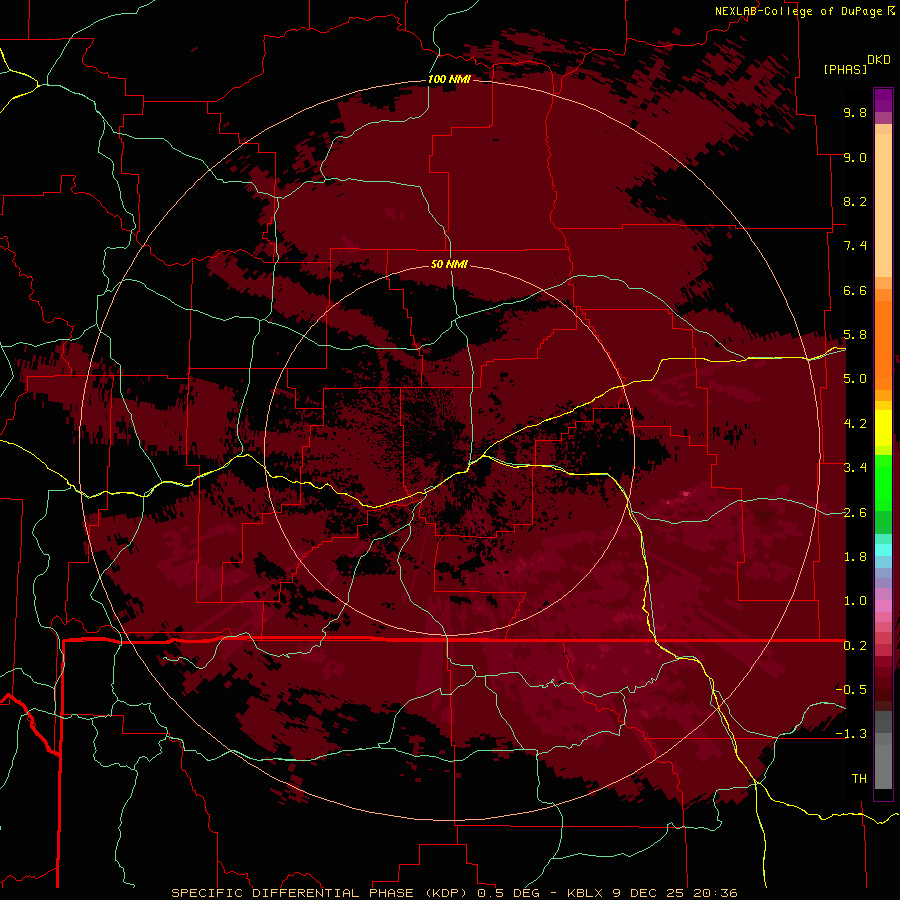This screenshot has width=900, height=900.
Task: Click the 7.4 legend value
Action: 855,246
